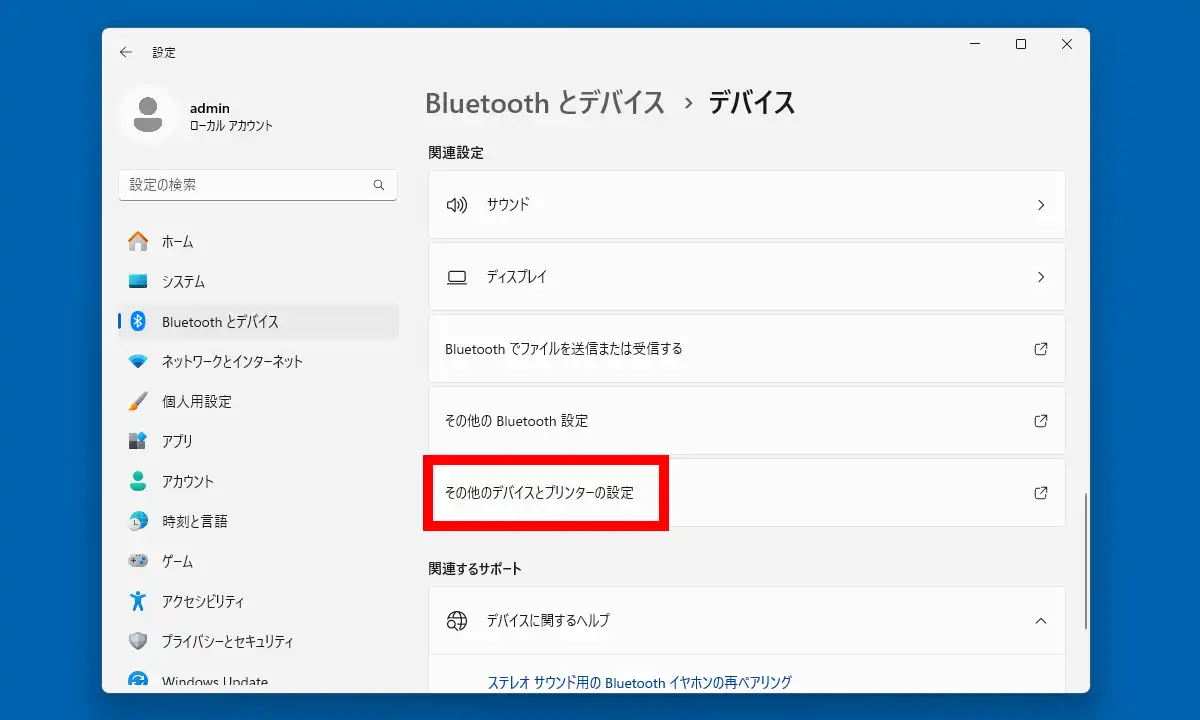Click the 設定 window title text
Image resolution: width=1200 pixels, height=720 pixels.
tap(164, 52)
